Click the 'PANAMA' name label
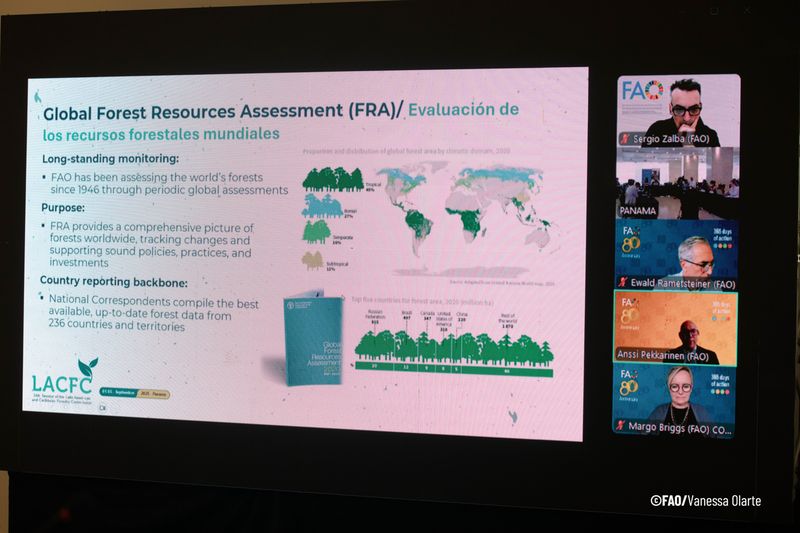This screenshot has width=800, height=533. click(638, 211)
